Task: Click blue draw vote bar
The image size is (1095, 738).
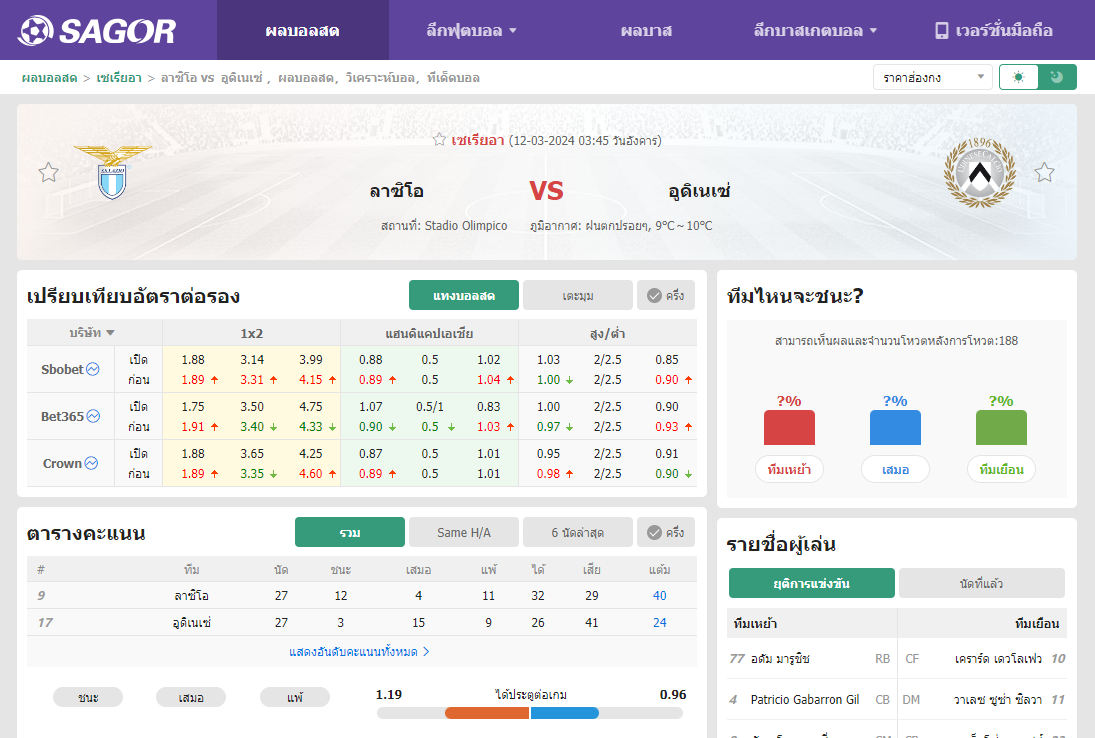Action: coord(895,427)
